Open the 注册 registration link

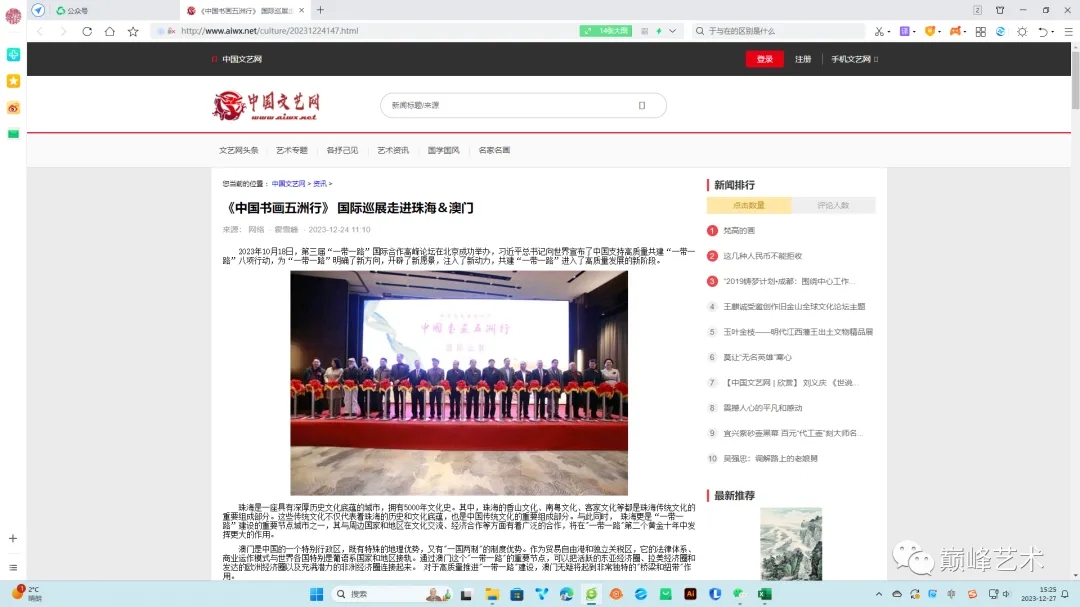click(803, 59)
